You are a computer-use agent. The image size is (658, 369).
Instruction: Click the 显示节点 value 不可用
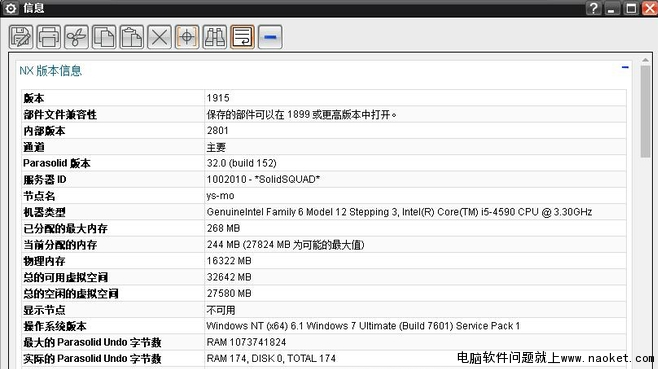tap(221, 310)
